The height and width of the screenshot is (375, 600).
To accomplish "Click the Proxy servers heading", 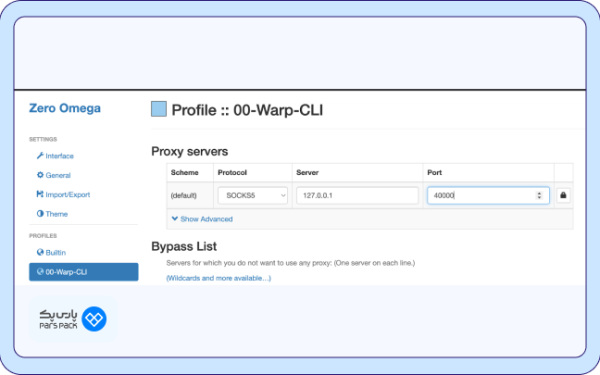I will click(189, 152).
